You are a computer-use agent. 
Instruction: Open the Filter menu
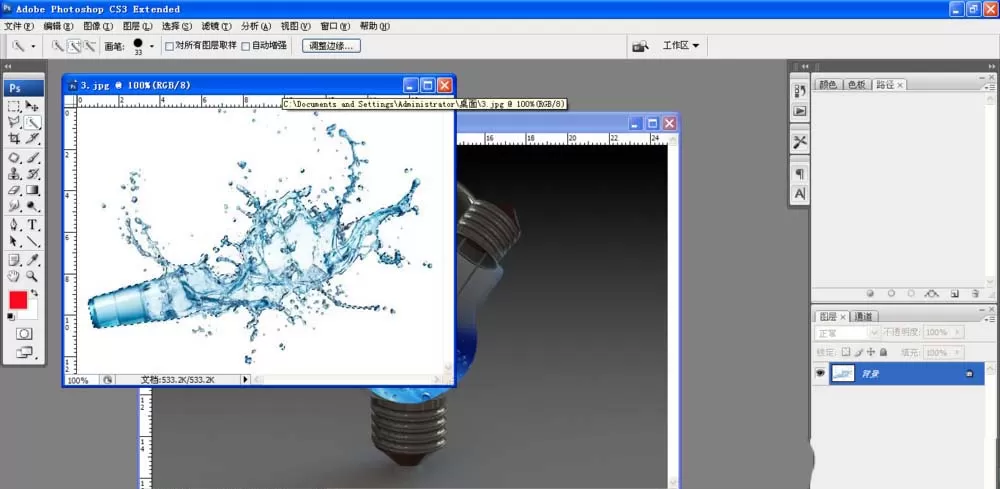click(216, 27)
